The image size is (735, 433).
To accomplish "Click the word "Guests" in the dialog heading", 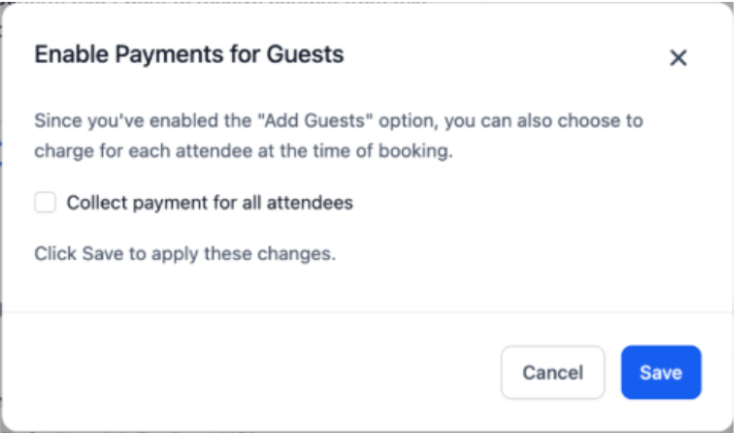I will coord(308,55).
